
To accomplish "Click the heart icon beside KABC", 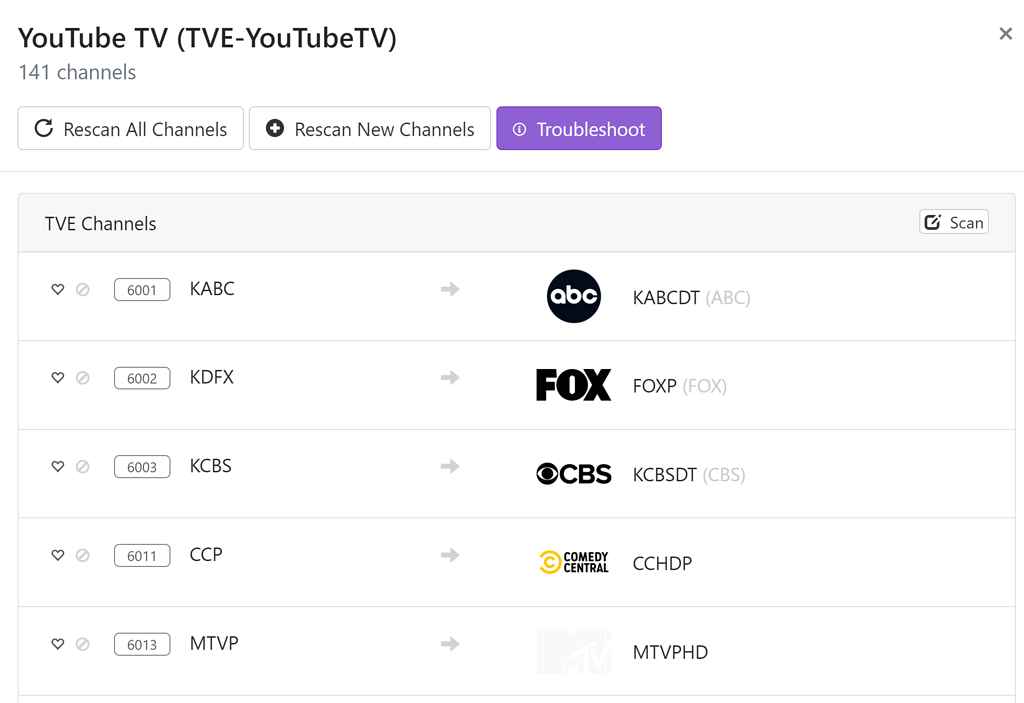I will pyautogui.click(x=58, y=289).
